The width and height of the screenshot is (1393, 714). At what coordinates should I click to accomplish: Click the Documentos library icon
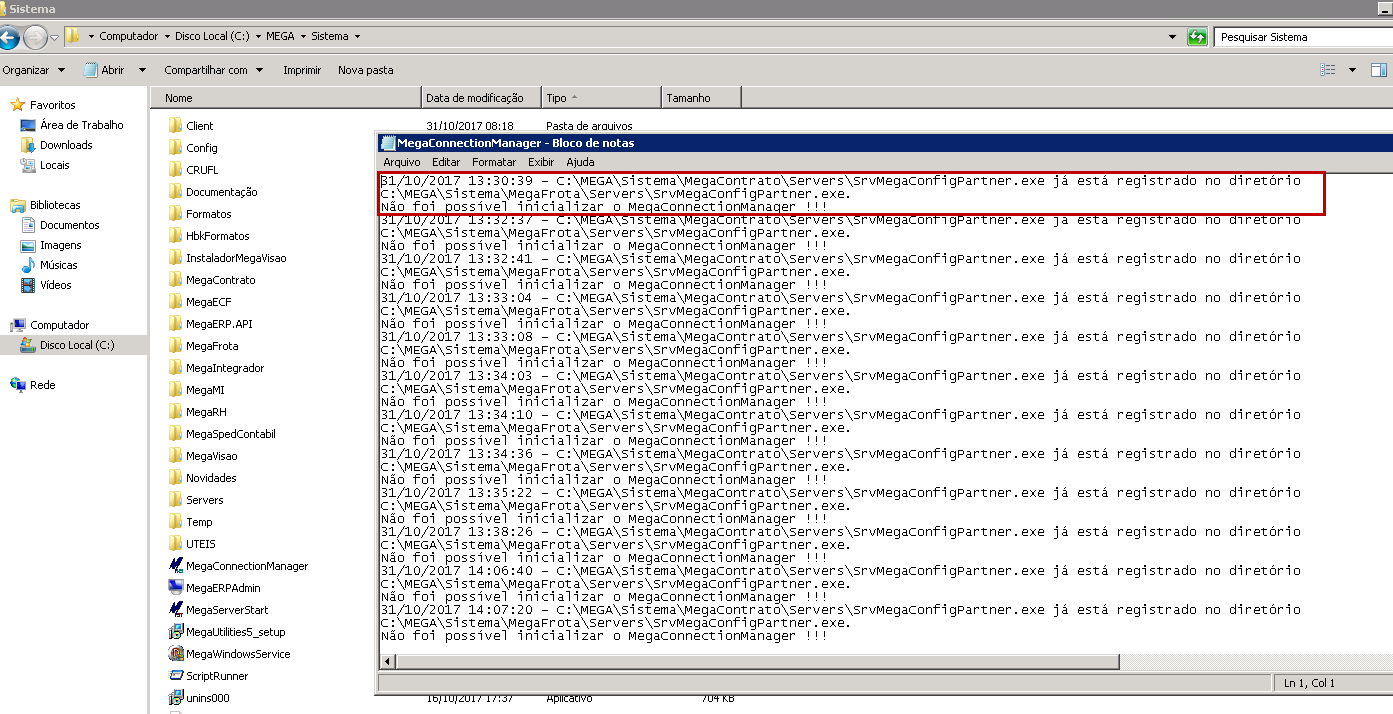pyautogui.click(x=28, y=225)
